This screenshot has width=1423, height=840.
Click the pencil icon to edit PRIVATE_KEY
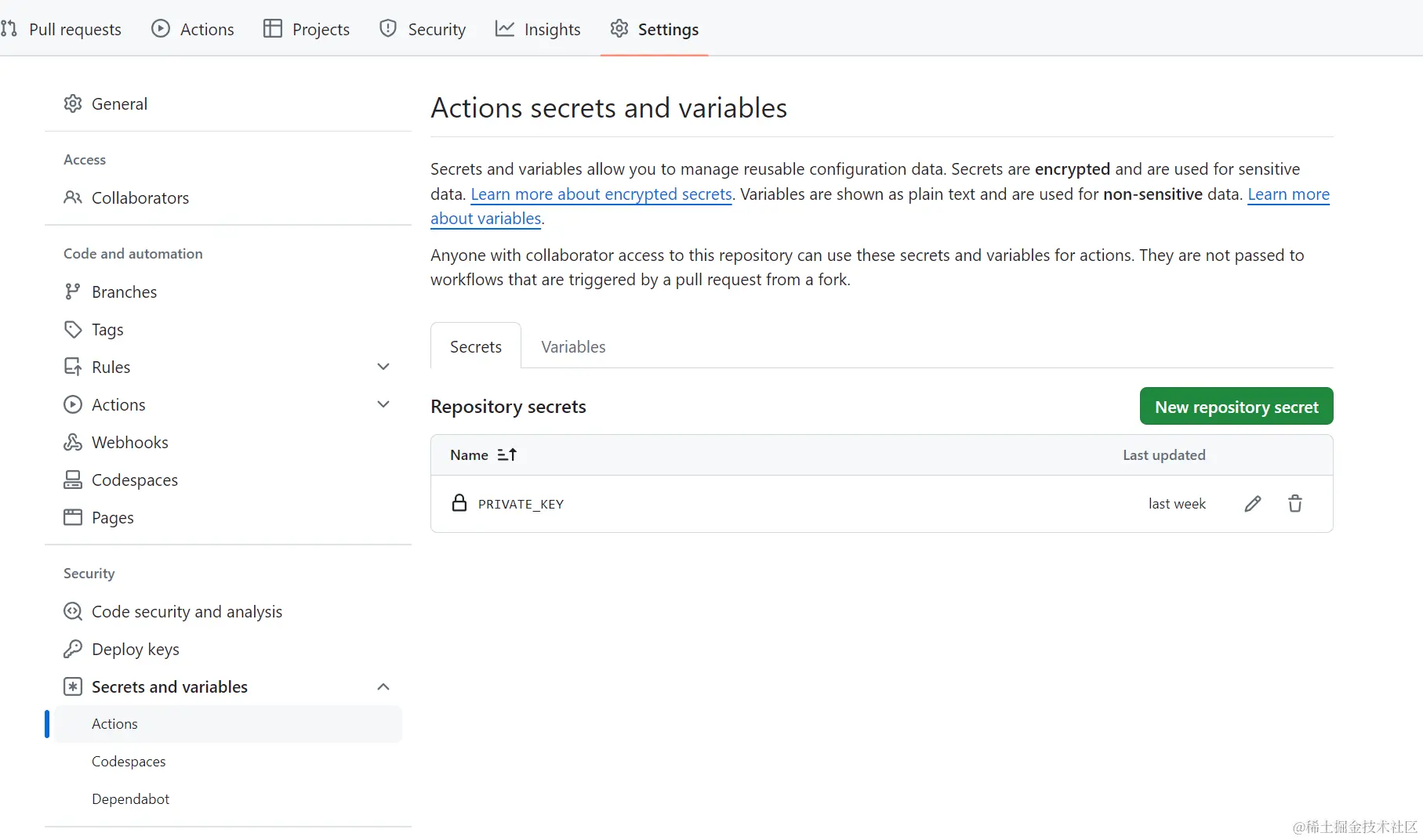(1253, 504)
